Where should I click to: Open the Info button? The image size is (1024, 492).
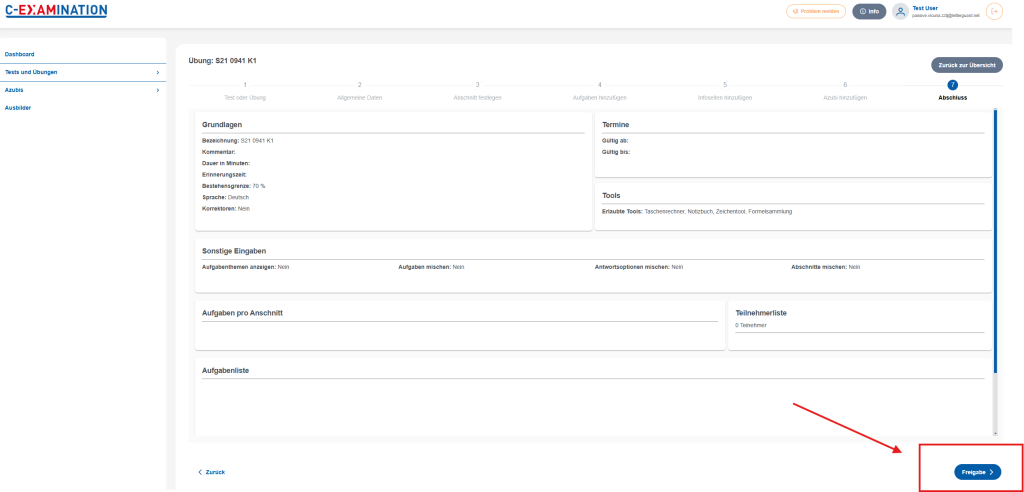tap(869, 11)
